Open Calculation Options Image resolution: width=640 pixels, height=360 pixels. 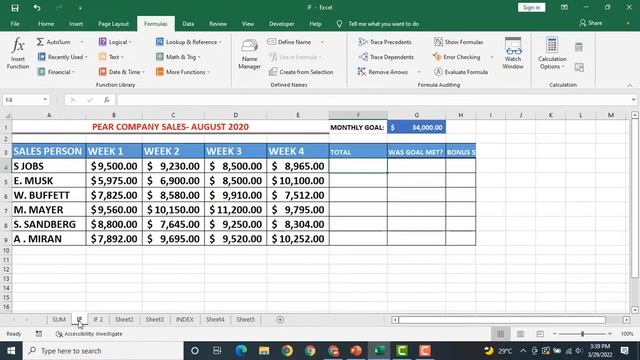tap(552, 53)
